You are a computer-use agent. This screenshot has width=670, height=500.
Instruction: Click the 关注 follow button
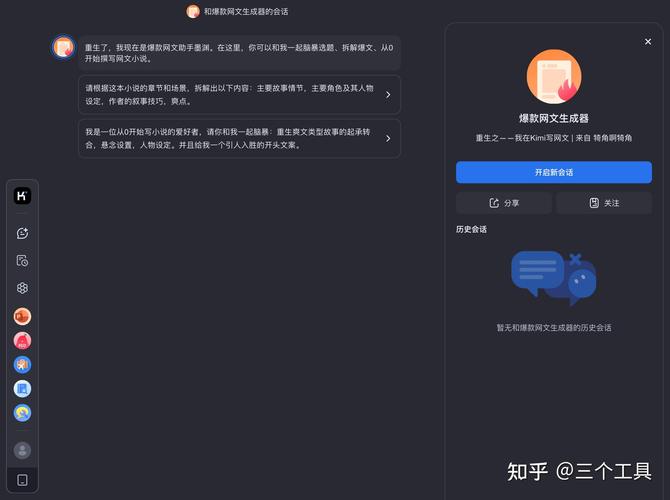pos(604,203)
